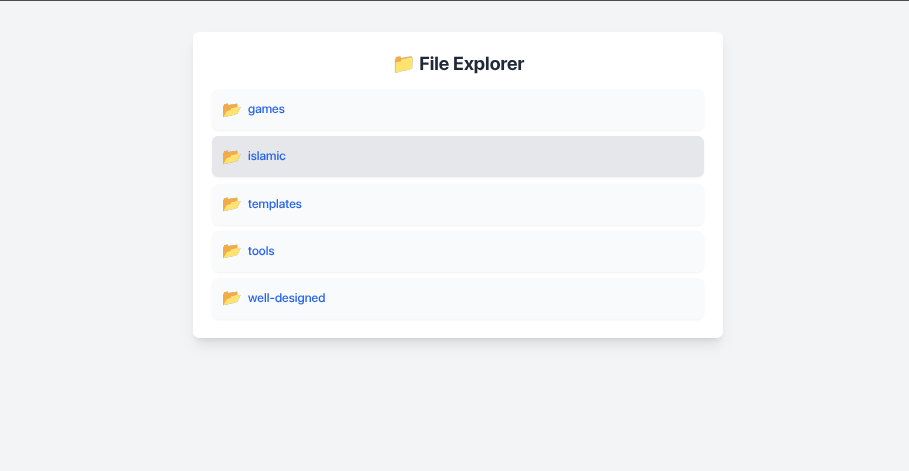Click the folder icon beside games
The width and height of the screenshot is (909, 471).
231,109
